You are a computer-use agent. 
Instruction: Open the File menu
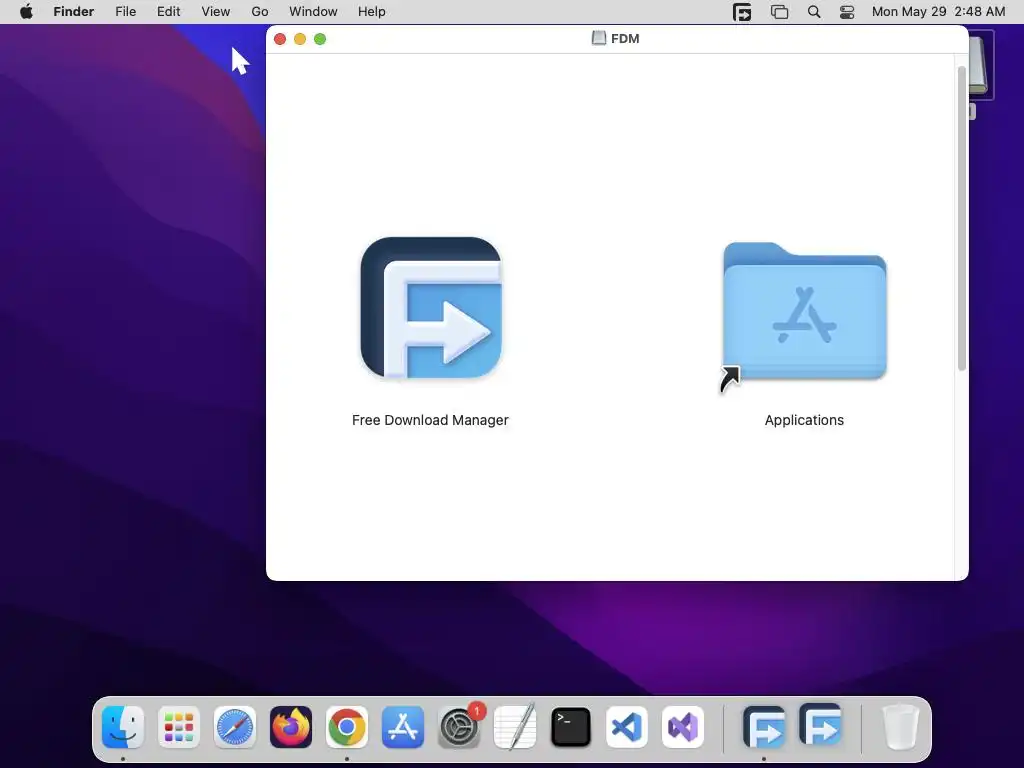[x=125, y=11]
